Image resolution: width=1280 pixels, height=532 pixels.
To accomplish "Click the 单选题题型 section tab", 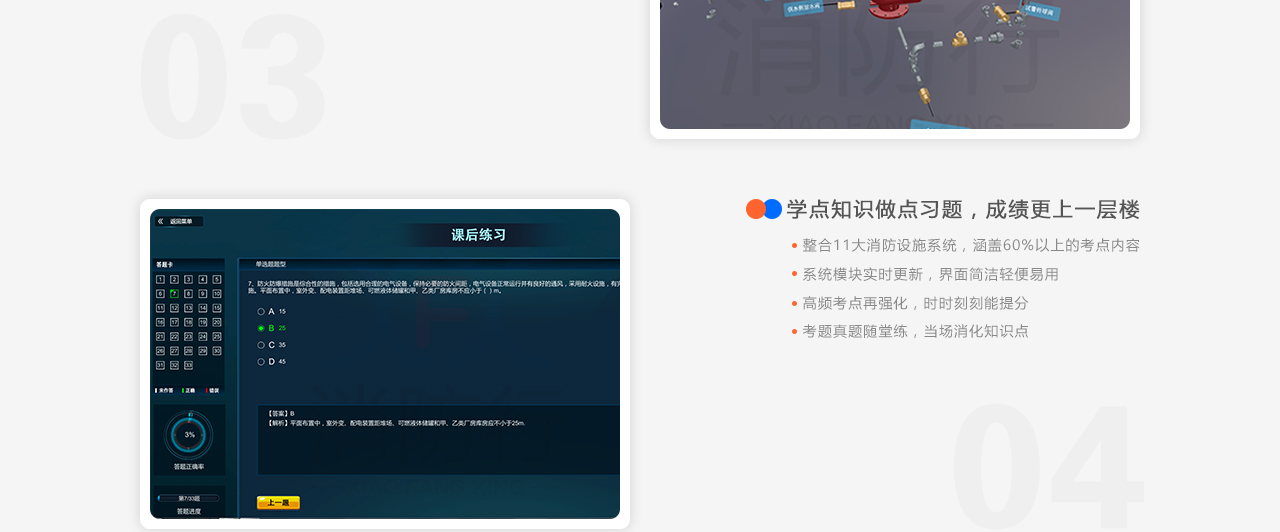I will 271,264.
